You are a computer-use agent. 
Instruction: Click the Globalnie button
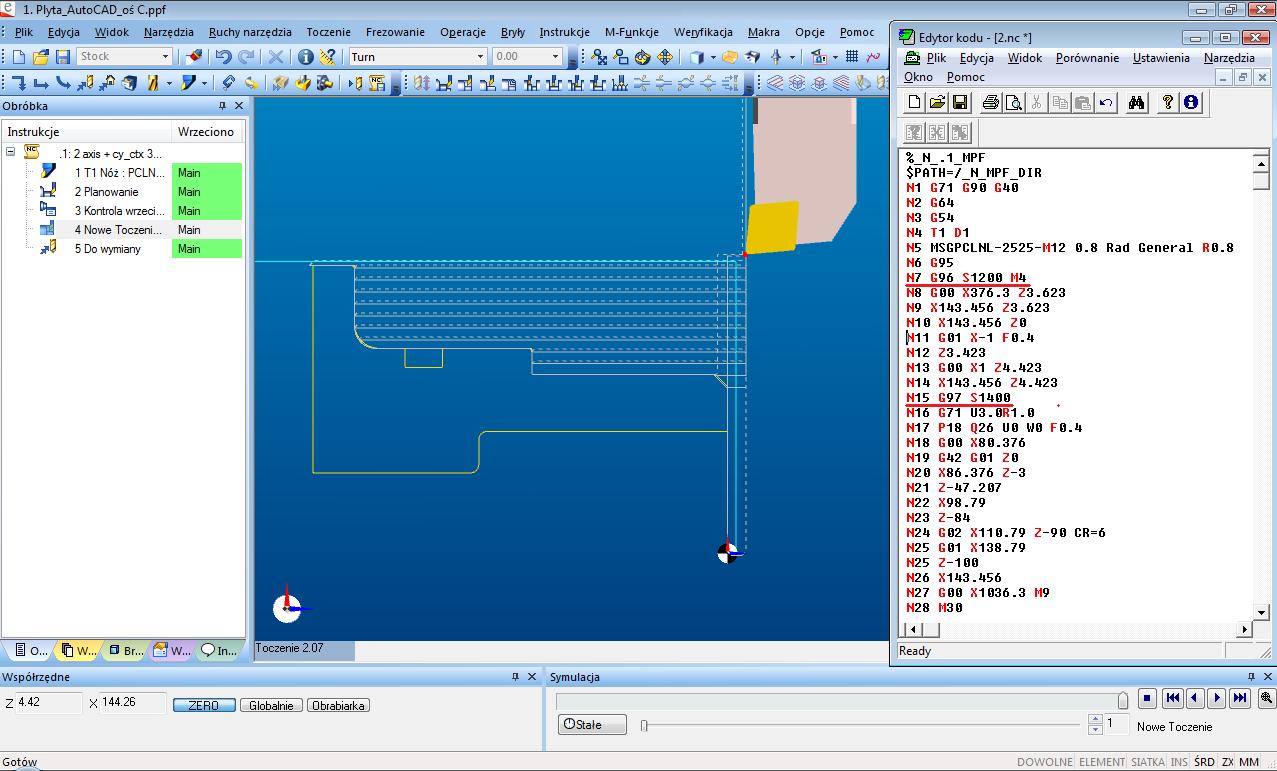point(271,705)
